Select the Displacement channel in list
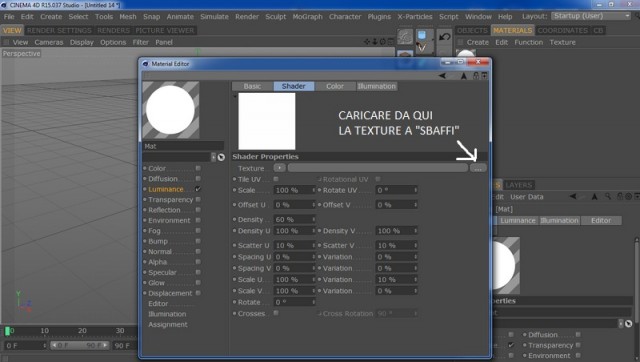Viewport: 640px width, 362px height. click(x=170, y=293)
